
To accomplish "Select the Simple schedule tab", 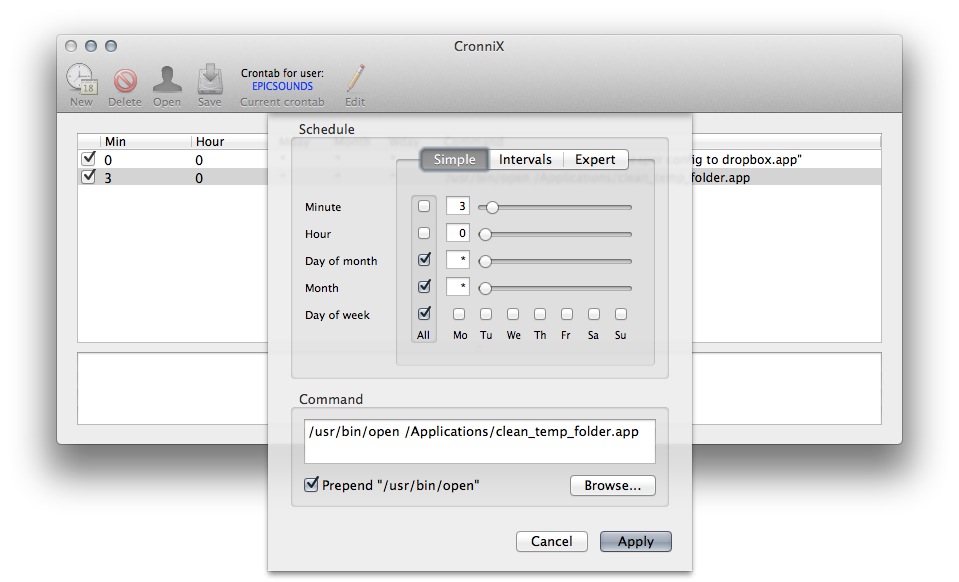I will [x=453, y=159].
